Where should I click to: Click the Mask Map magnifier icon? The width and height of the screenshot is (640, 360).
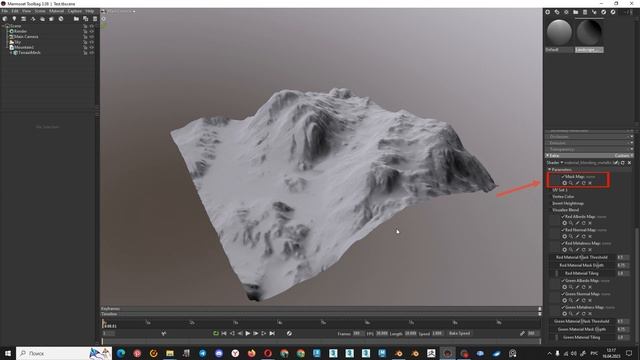click(x=571, y=183)
